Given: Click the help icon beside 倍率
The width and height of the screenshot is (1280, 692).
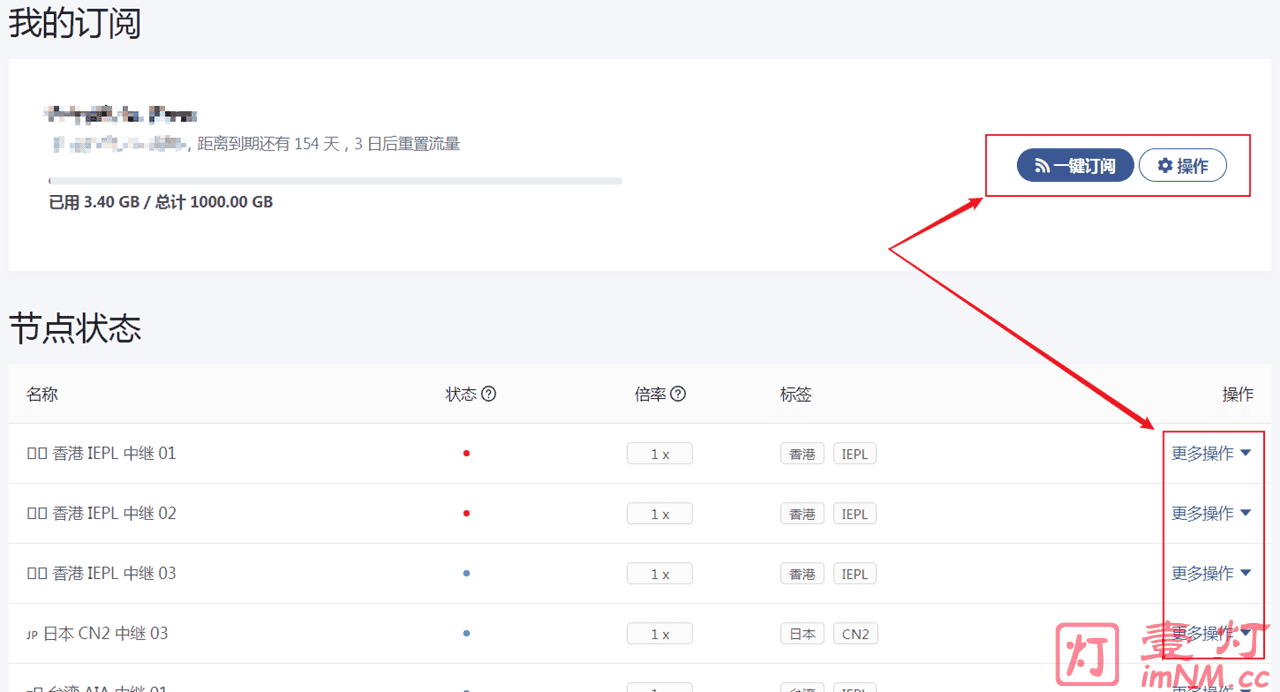Looking at the screenshot, I should point(678,394).
